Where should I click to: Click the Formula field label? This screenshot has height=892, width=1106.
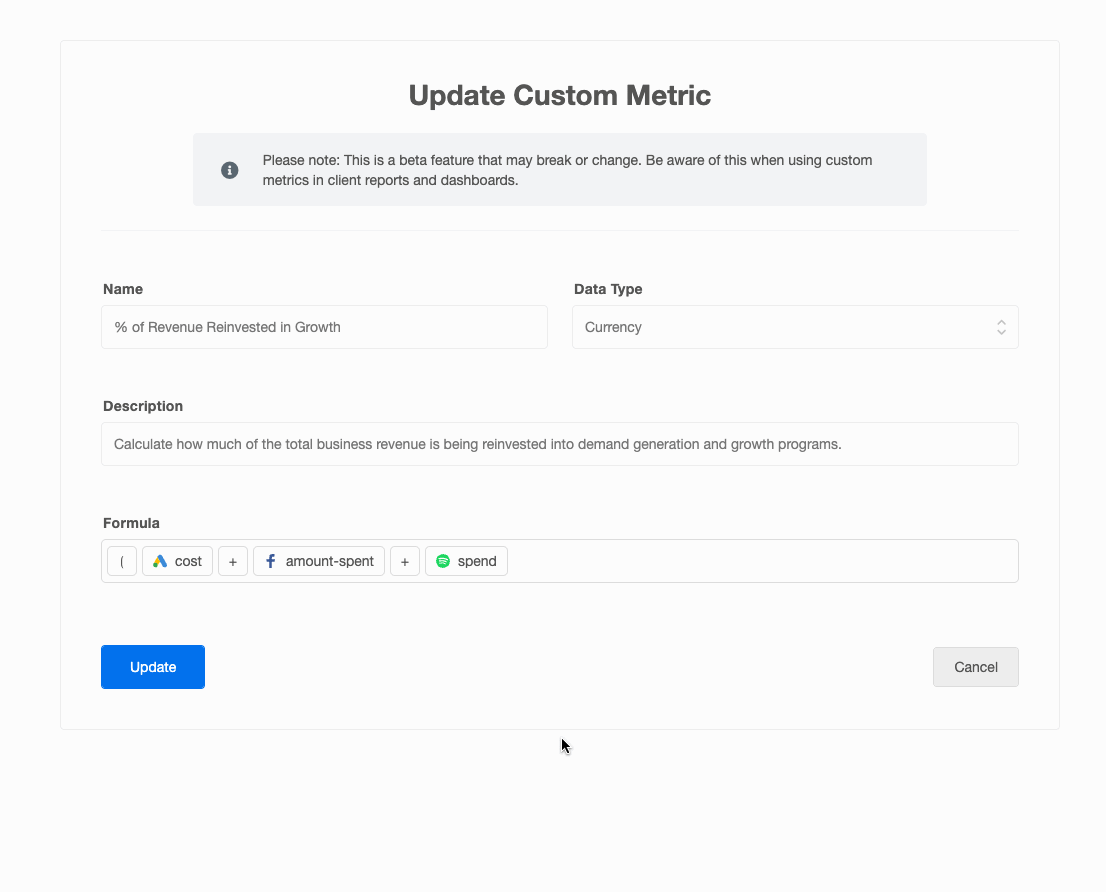(131, 523)
